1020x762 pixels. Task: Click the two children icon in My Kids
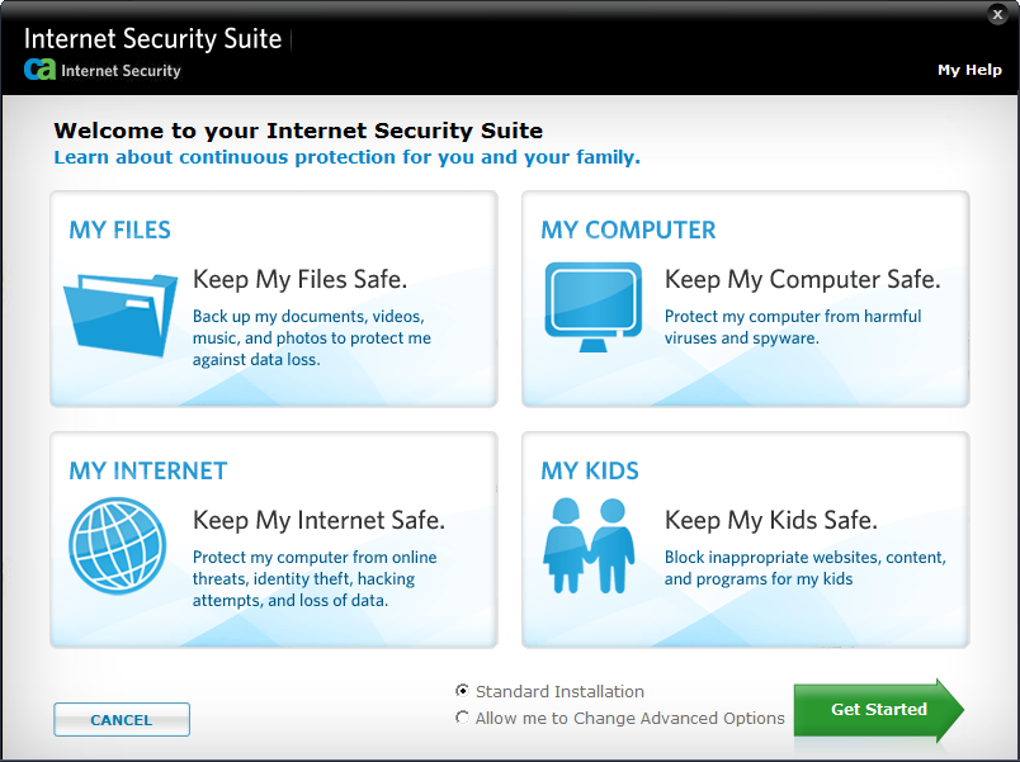(589, 546)
